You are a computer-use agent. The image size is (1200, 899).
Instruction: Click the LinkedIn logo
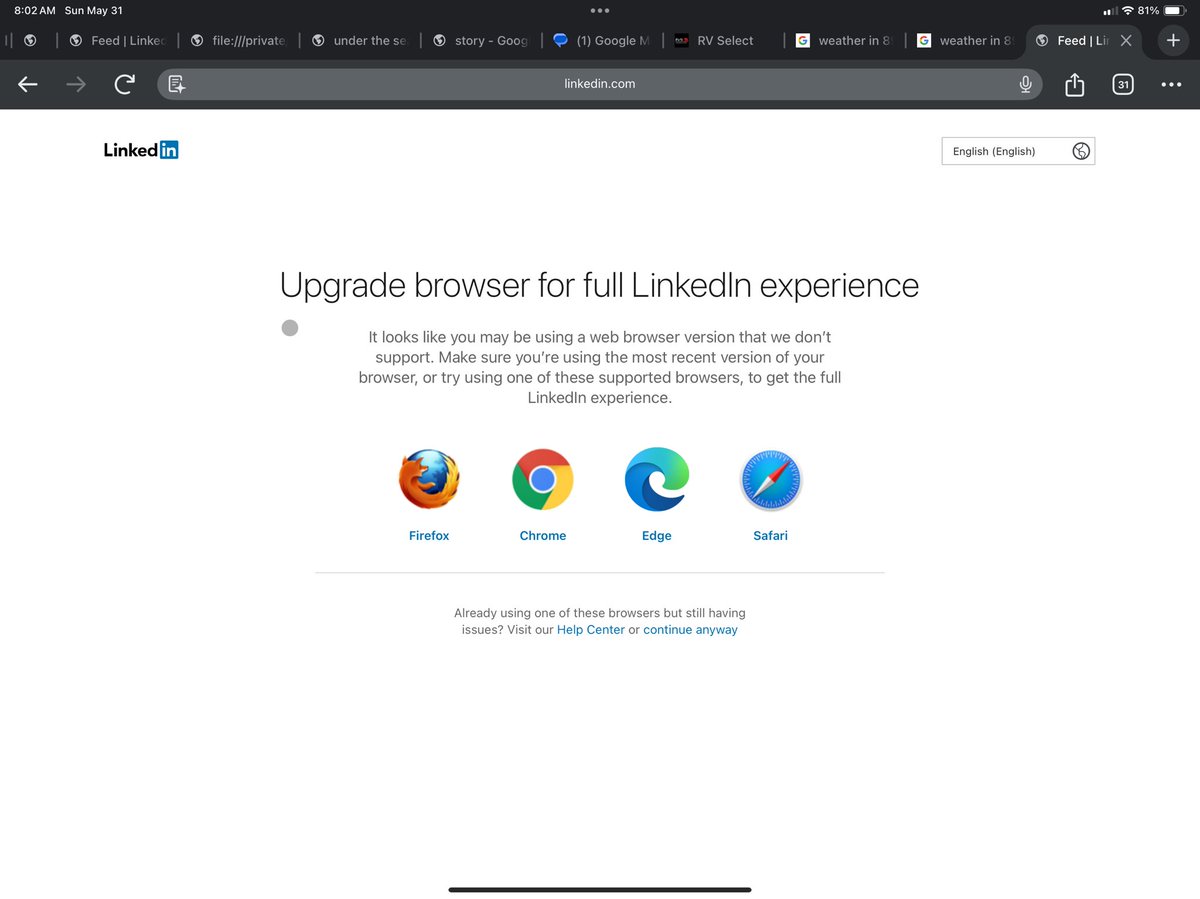coord(141,150)
